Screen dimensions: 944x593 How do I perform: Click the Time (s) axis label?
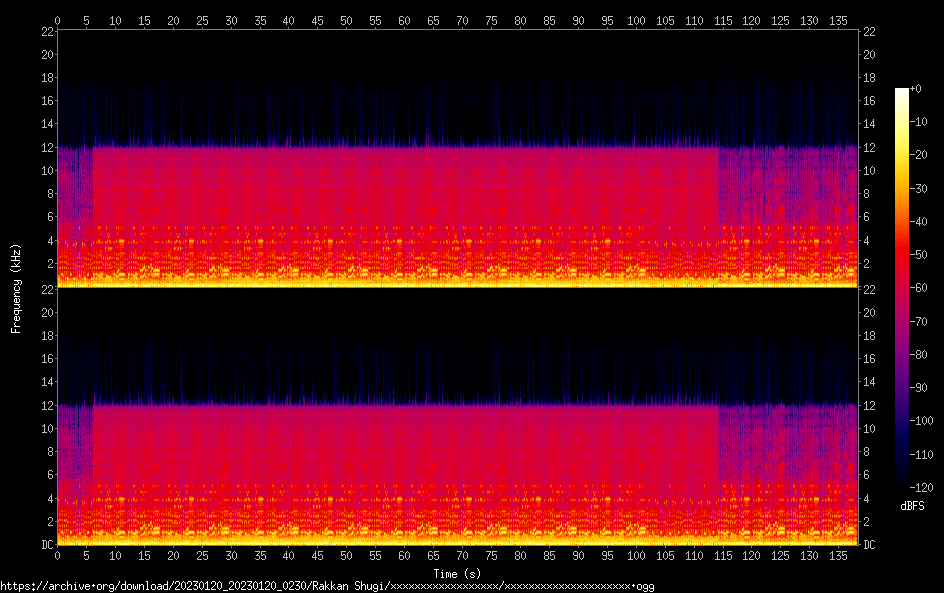pyautogui.click(x=457, y=574)
